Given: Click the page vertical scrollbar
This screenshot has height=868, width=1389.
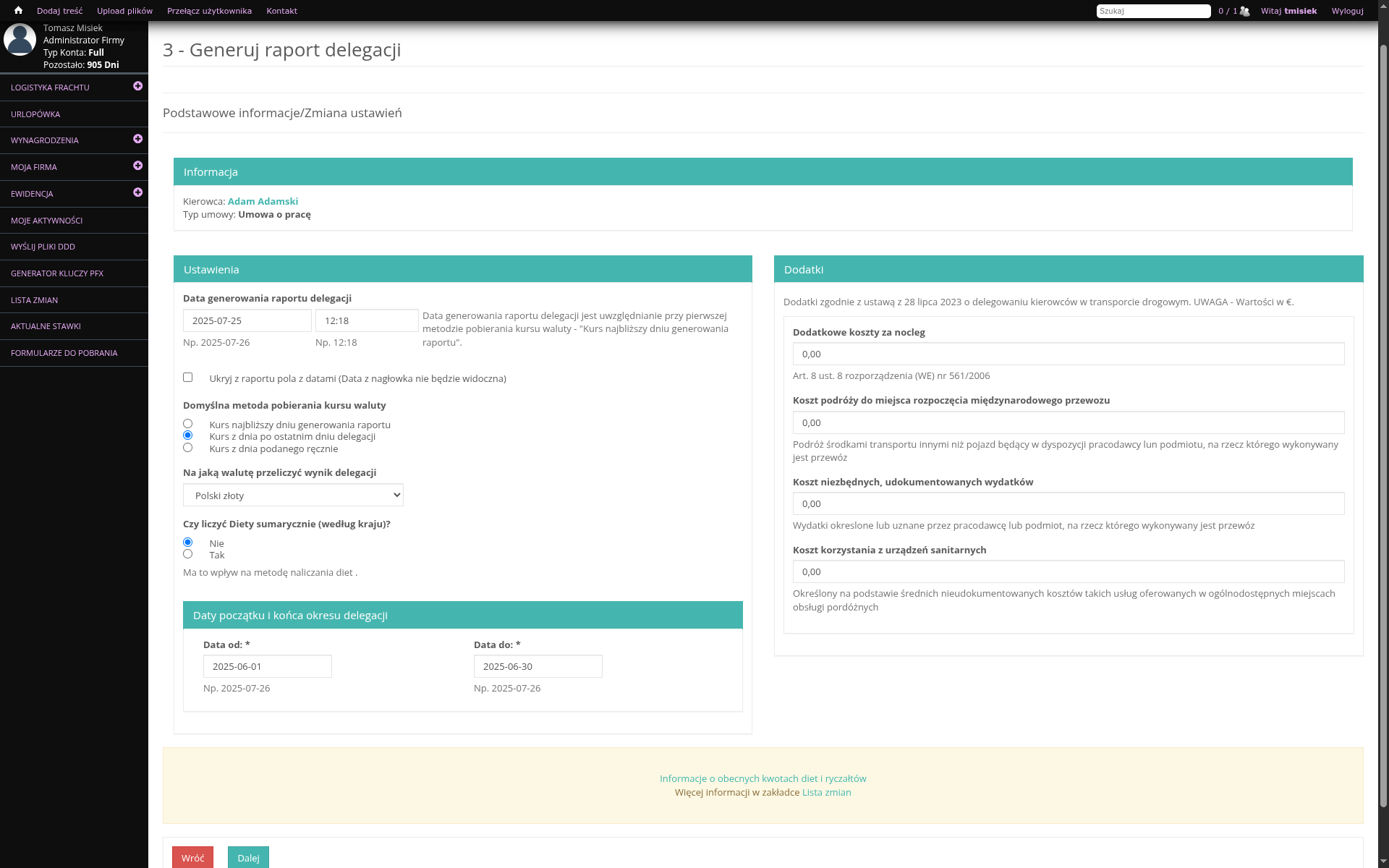Looking at the screenshot, I should point(1383,434).
